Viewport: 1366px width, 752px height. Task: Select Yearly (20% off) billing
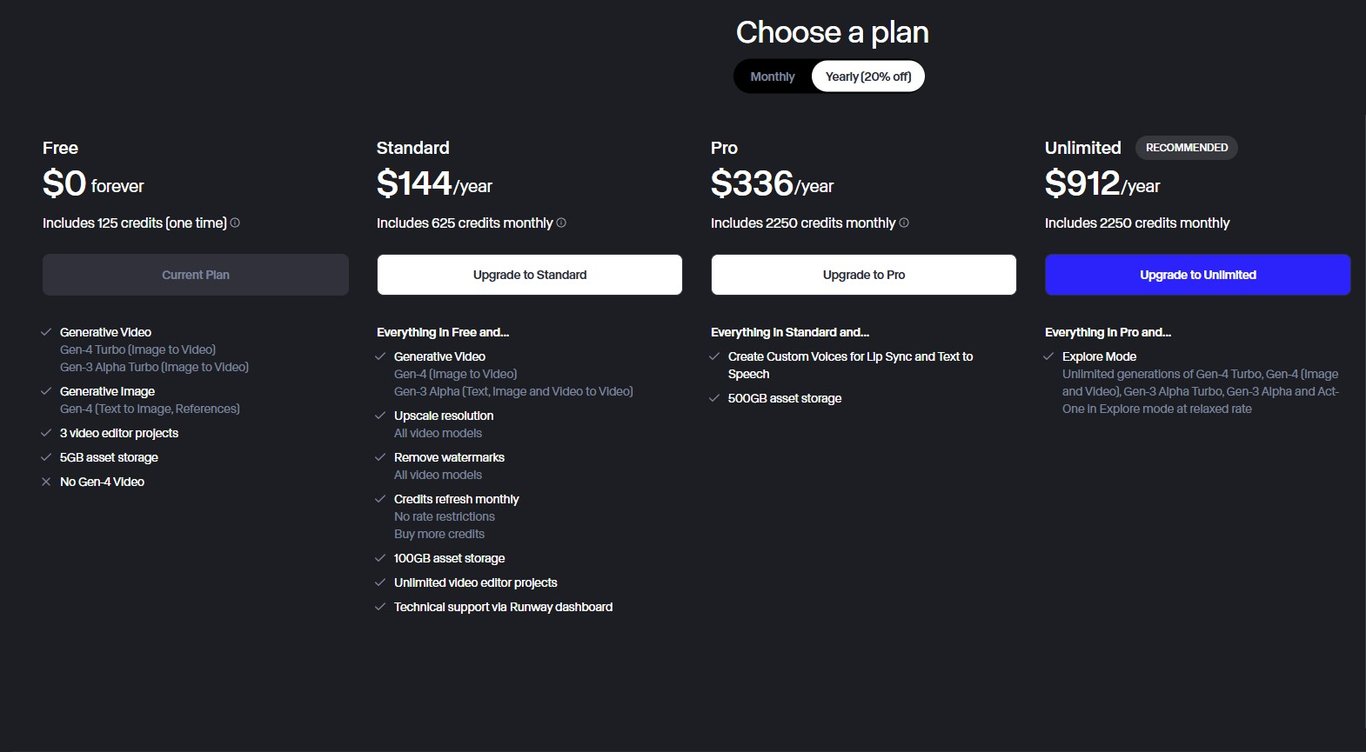pos(868,77)
